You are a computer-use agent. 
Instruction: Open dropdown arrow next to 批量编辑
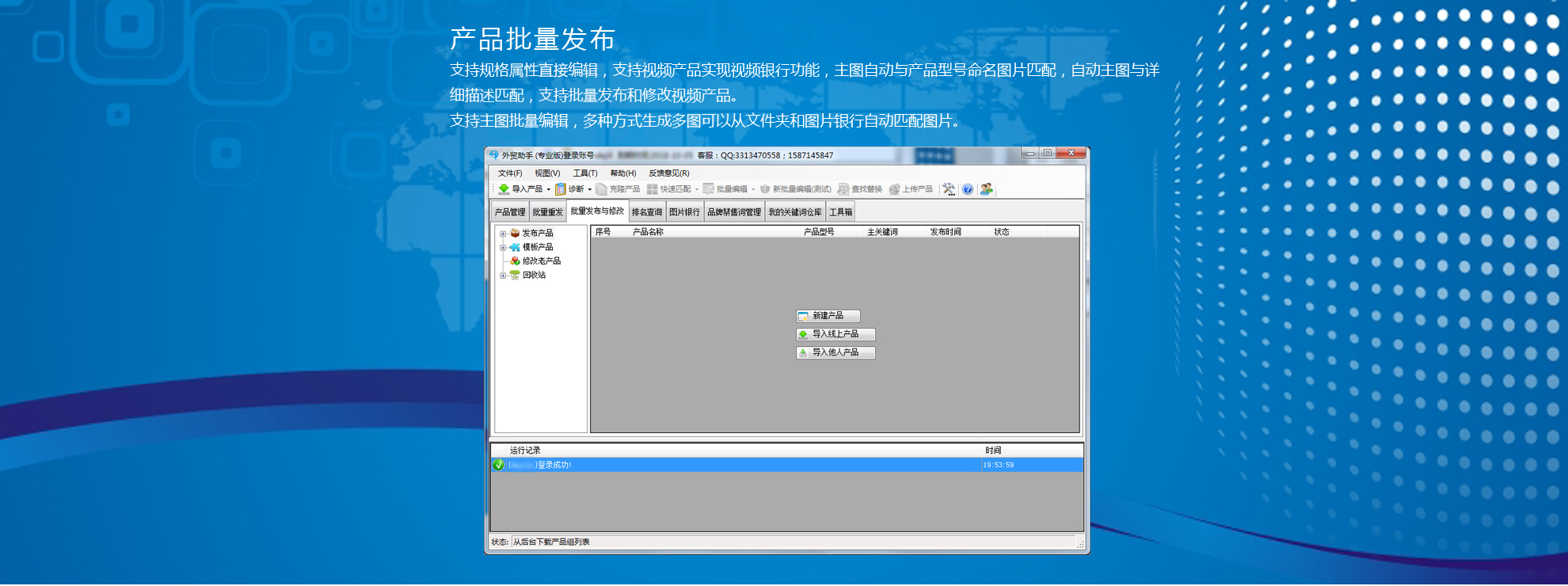[x=753, y=190]
